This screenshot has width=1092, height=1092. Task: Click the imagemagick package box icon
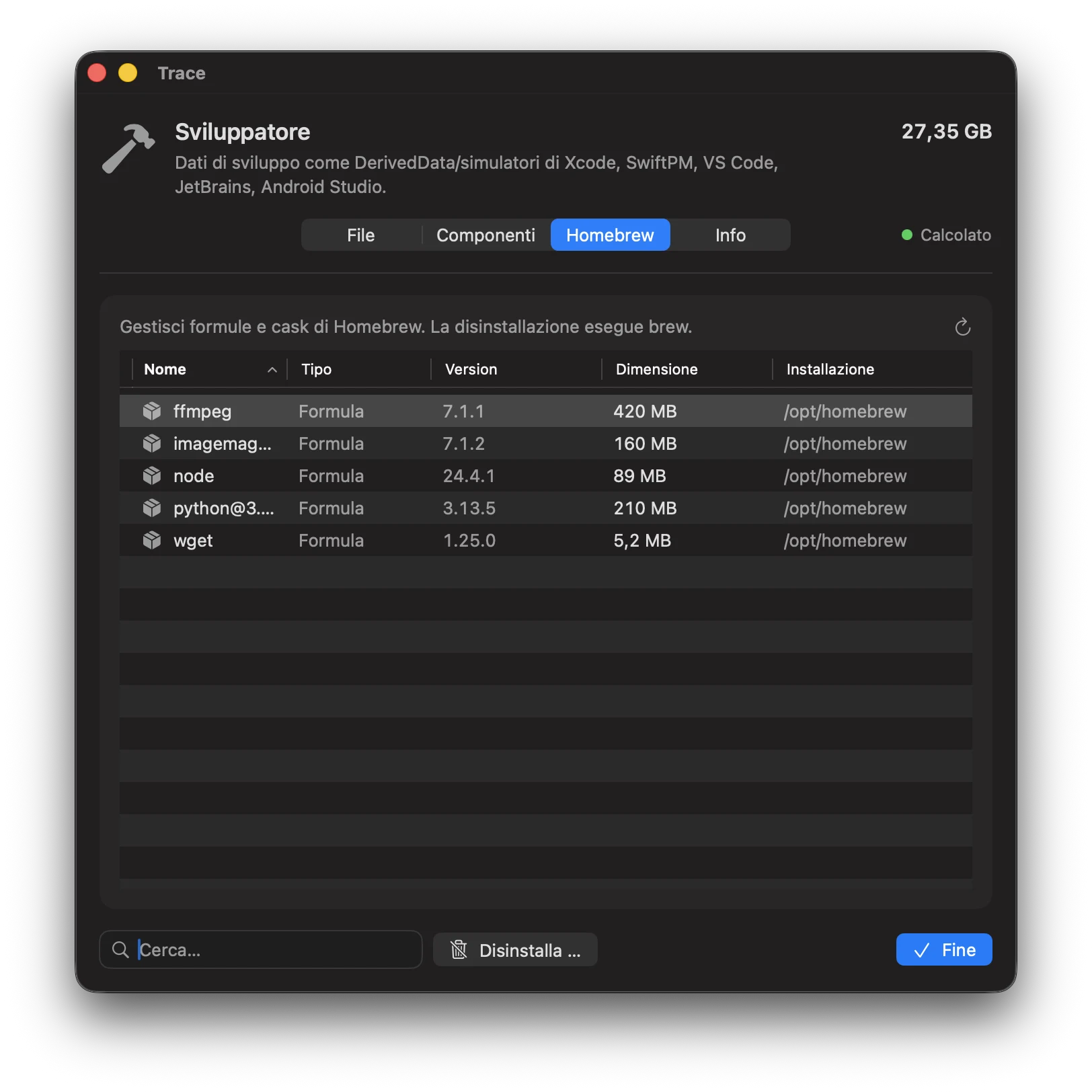pos(152,443)
